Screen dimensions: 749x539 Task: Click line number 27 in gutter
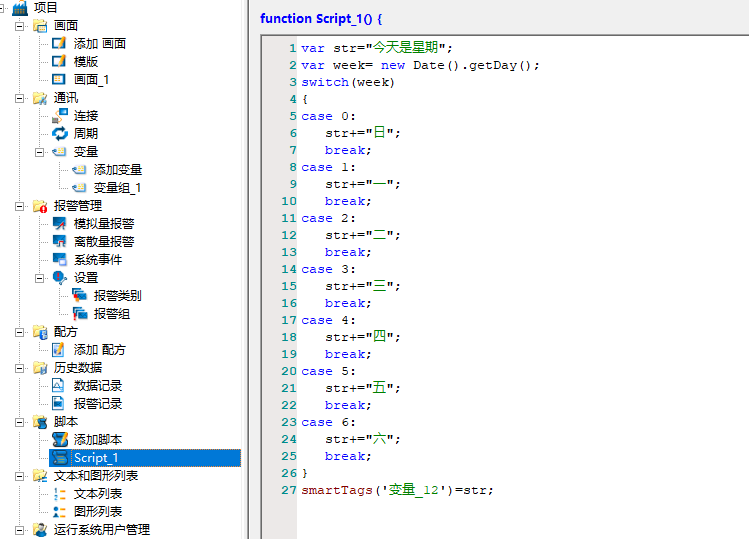pyautogui.click(x=289, y=490)
